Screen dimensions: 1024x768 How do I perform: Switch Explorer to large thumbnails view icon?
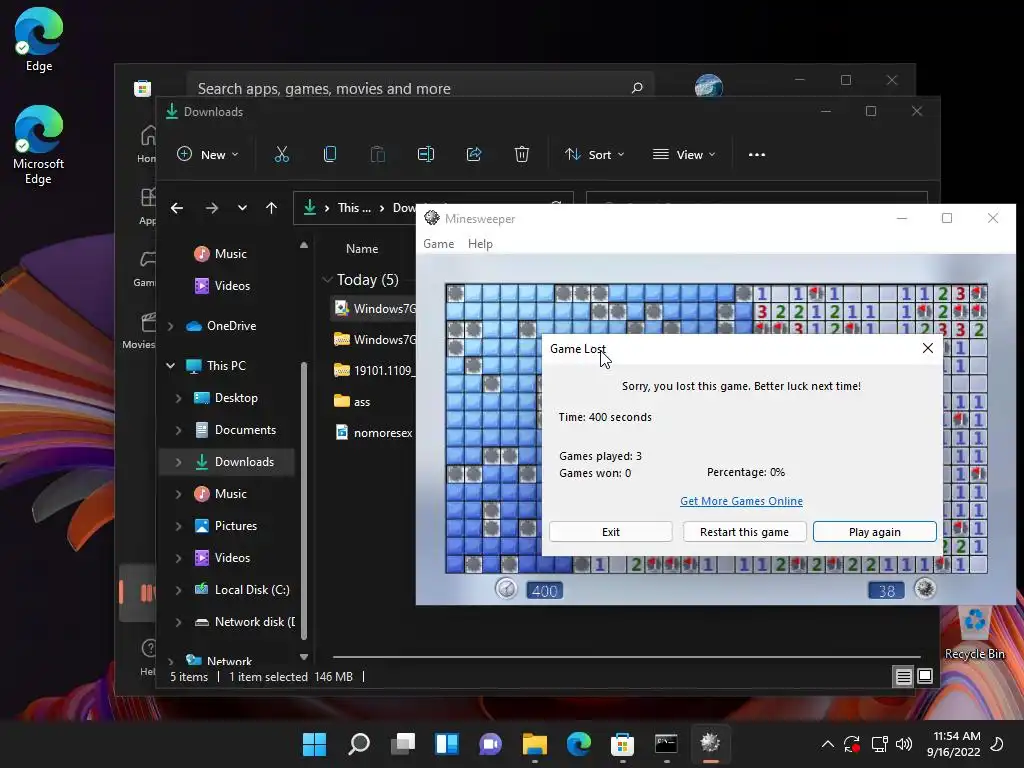[925, 677]
